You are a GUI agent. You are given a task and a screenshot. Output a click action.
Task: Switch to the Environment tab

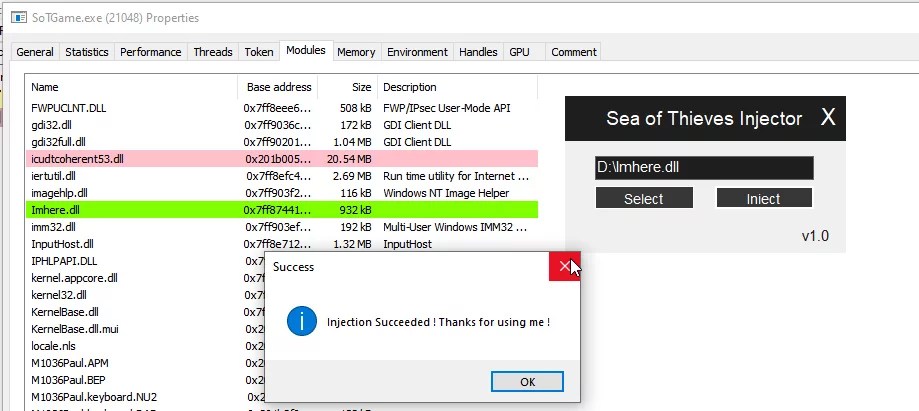tap(417, 52)
